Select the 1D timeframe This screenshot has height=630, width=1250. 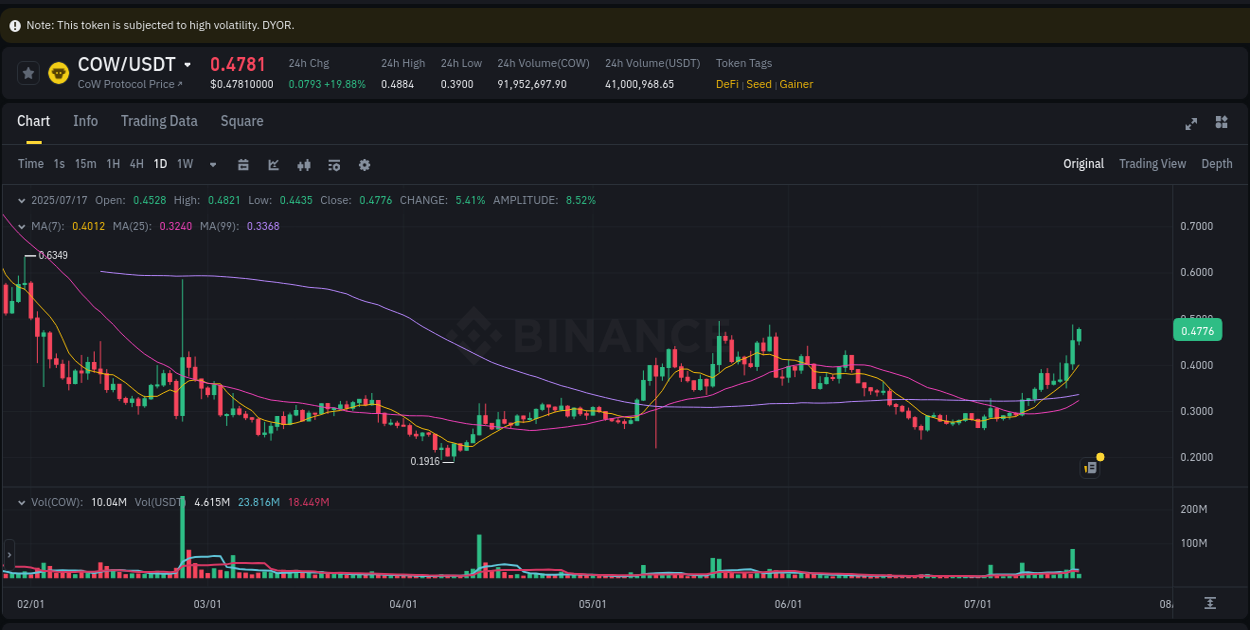coord(160,164)
